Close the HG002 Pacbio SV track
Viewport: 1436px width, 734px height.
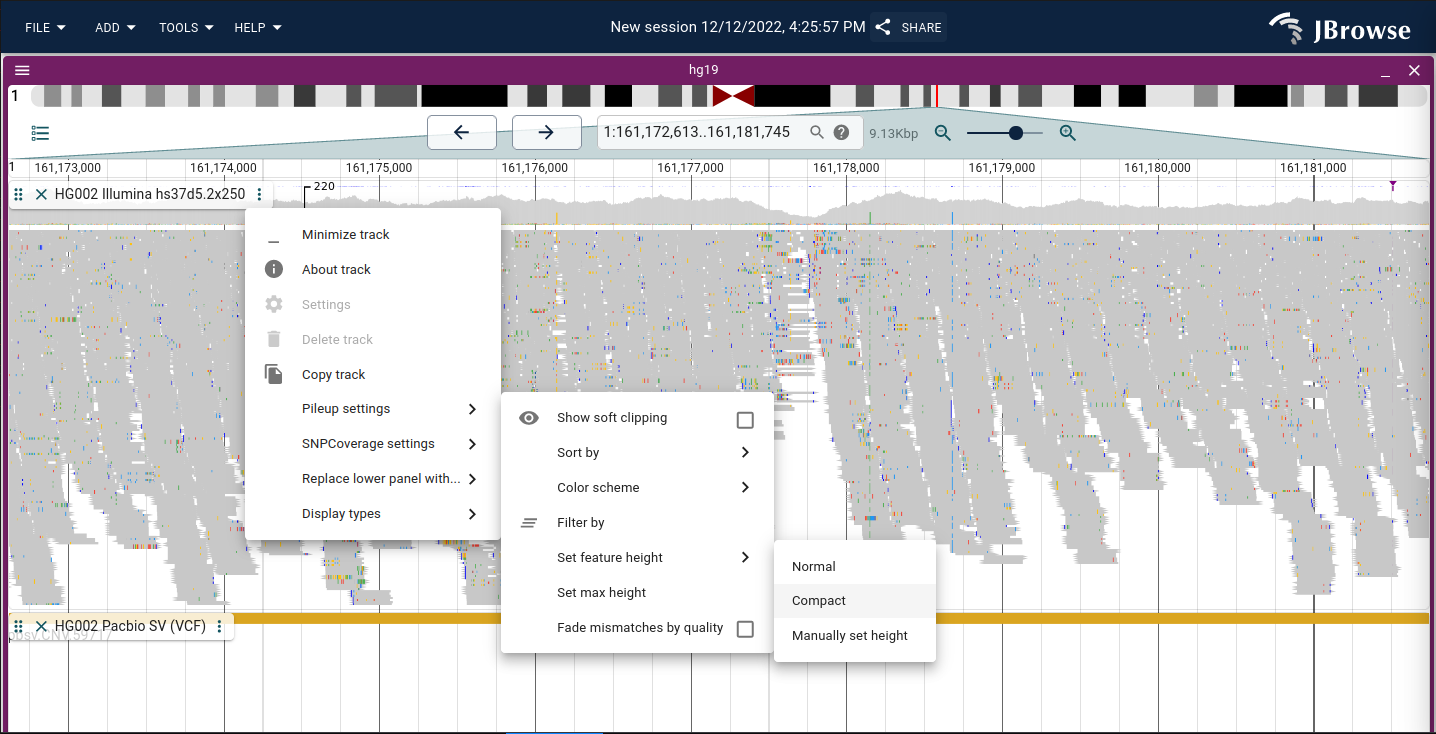(41, 627)
